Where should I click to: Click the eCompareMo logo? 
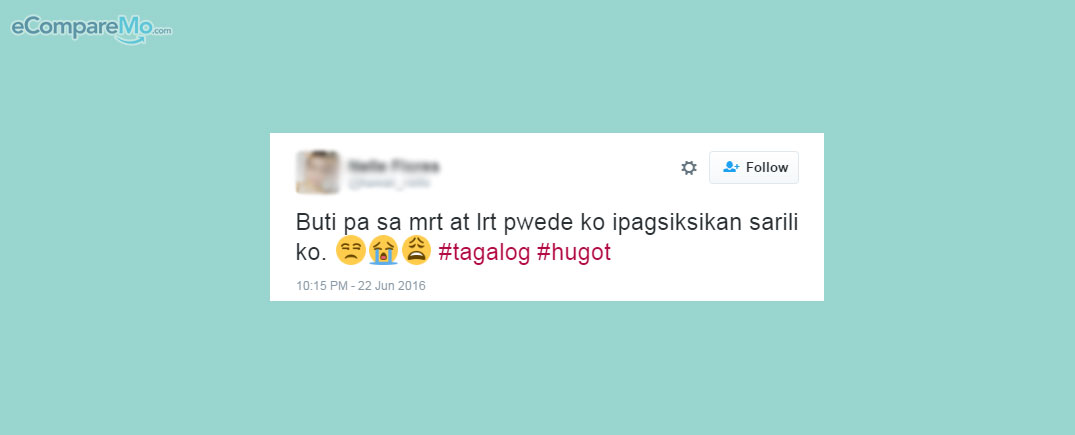[x=91, y=29]
